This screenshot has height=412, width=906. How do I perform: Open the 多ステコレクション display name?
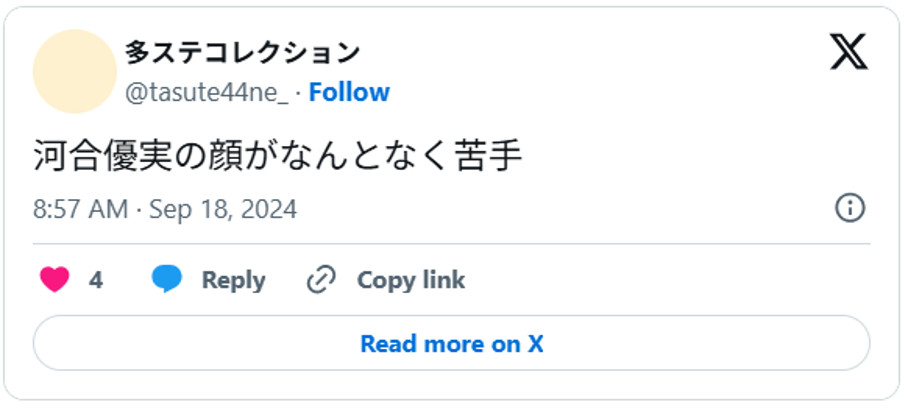(x=241, y=52)
